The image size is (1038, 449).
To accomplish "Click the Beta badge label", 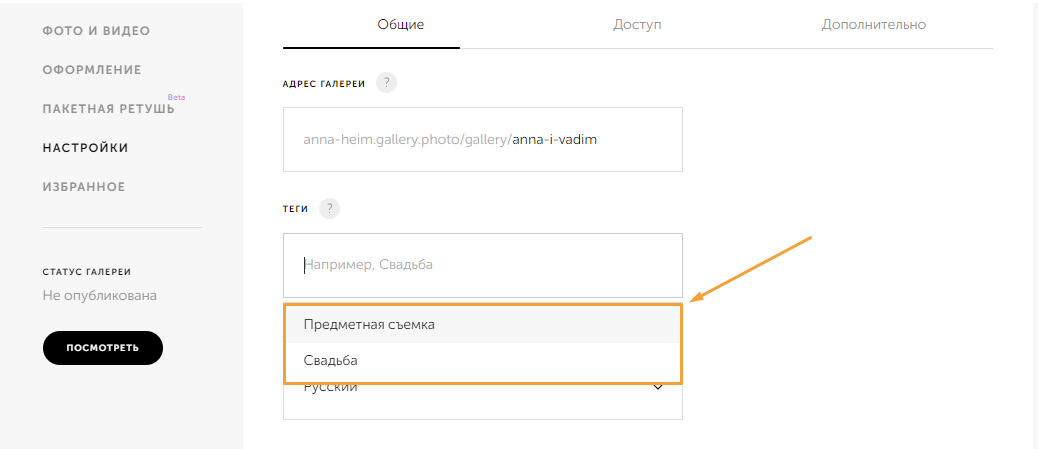I will coord(176,97).
